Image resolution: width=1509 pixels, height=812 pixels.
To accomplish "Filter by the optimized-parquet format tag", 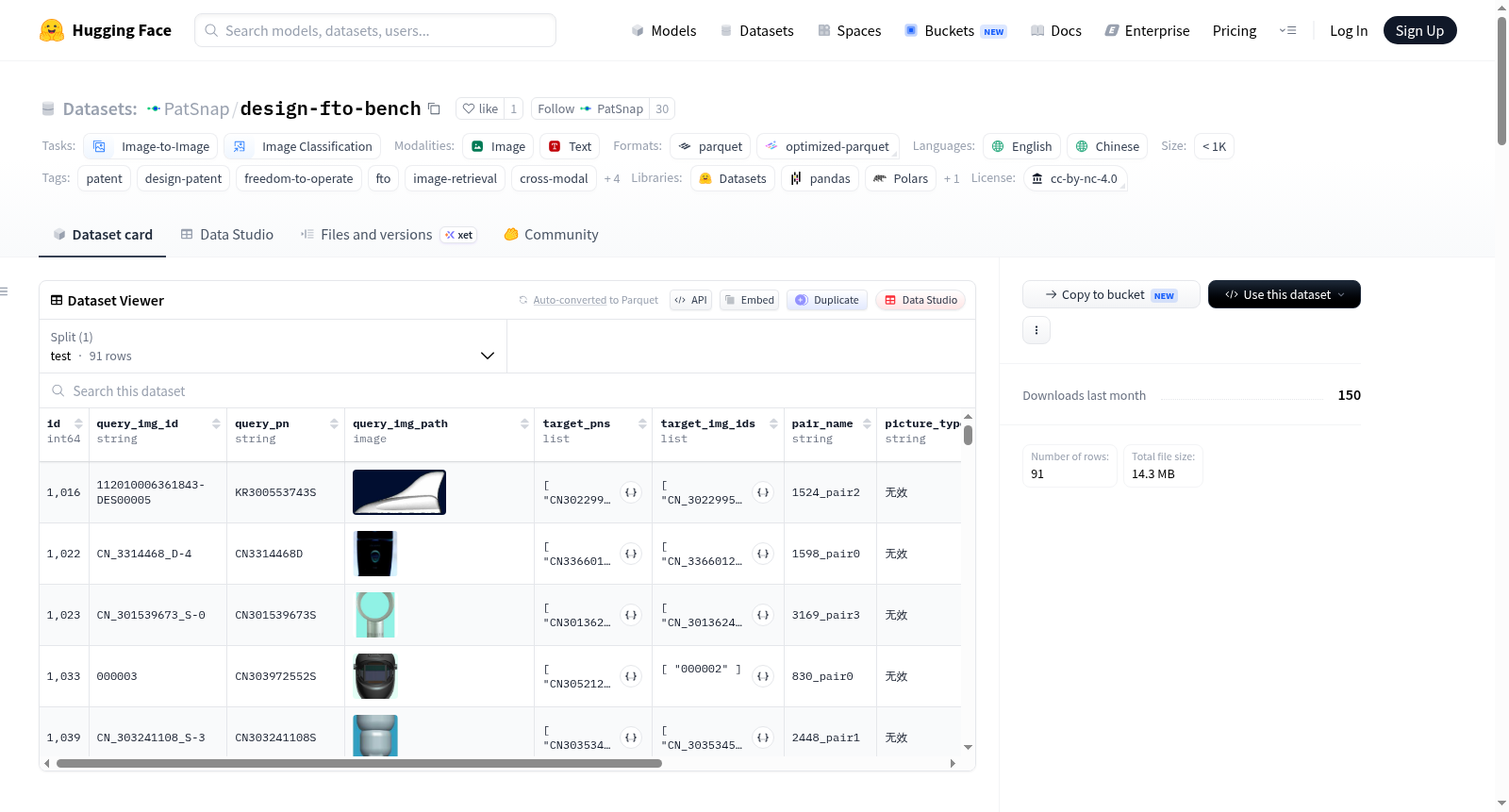I will [x=827, y=146].
